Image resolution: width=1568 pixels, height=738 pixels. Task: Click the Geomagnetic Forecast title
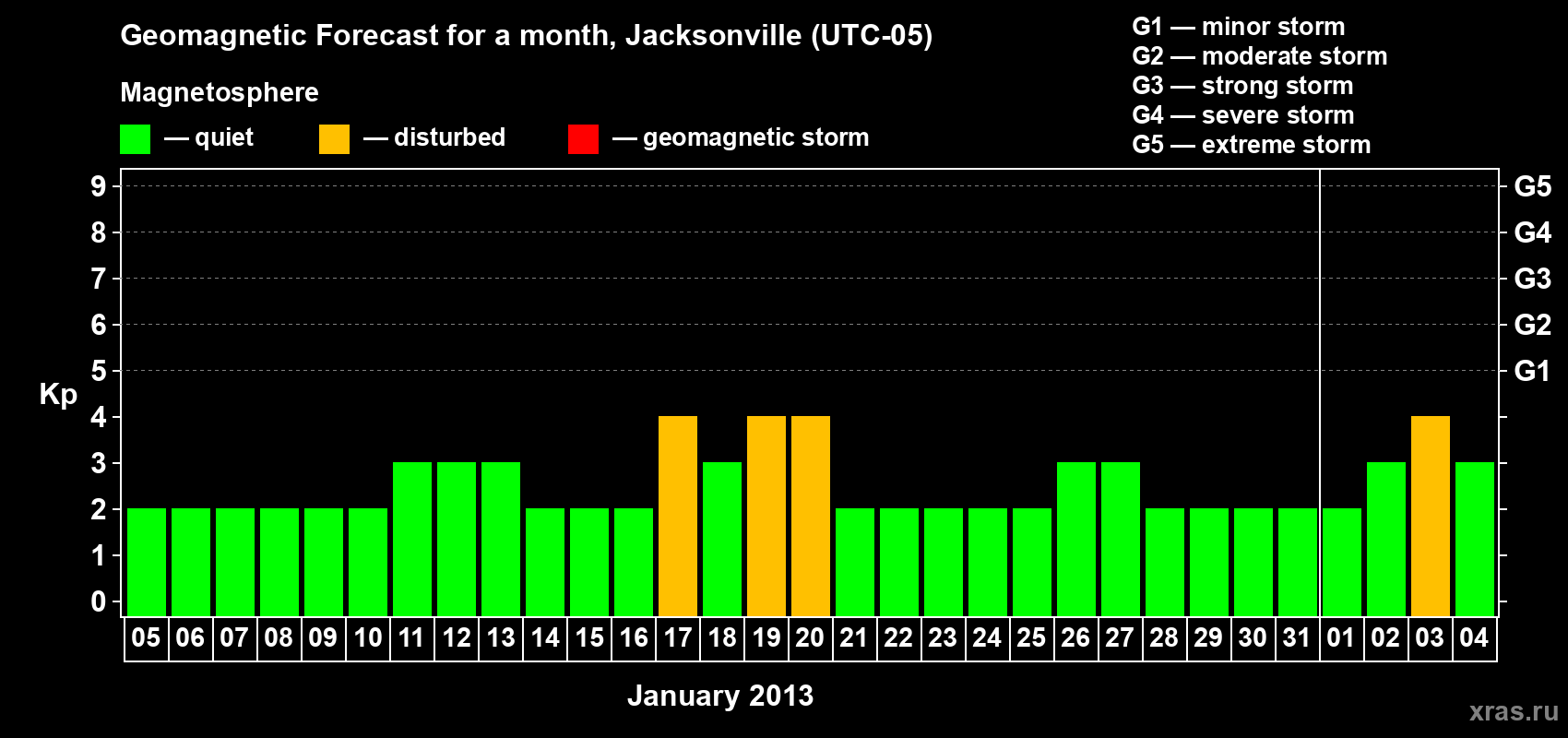[527, 36]
